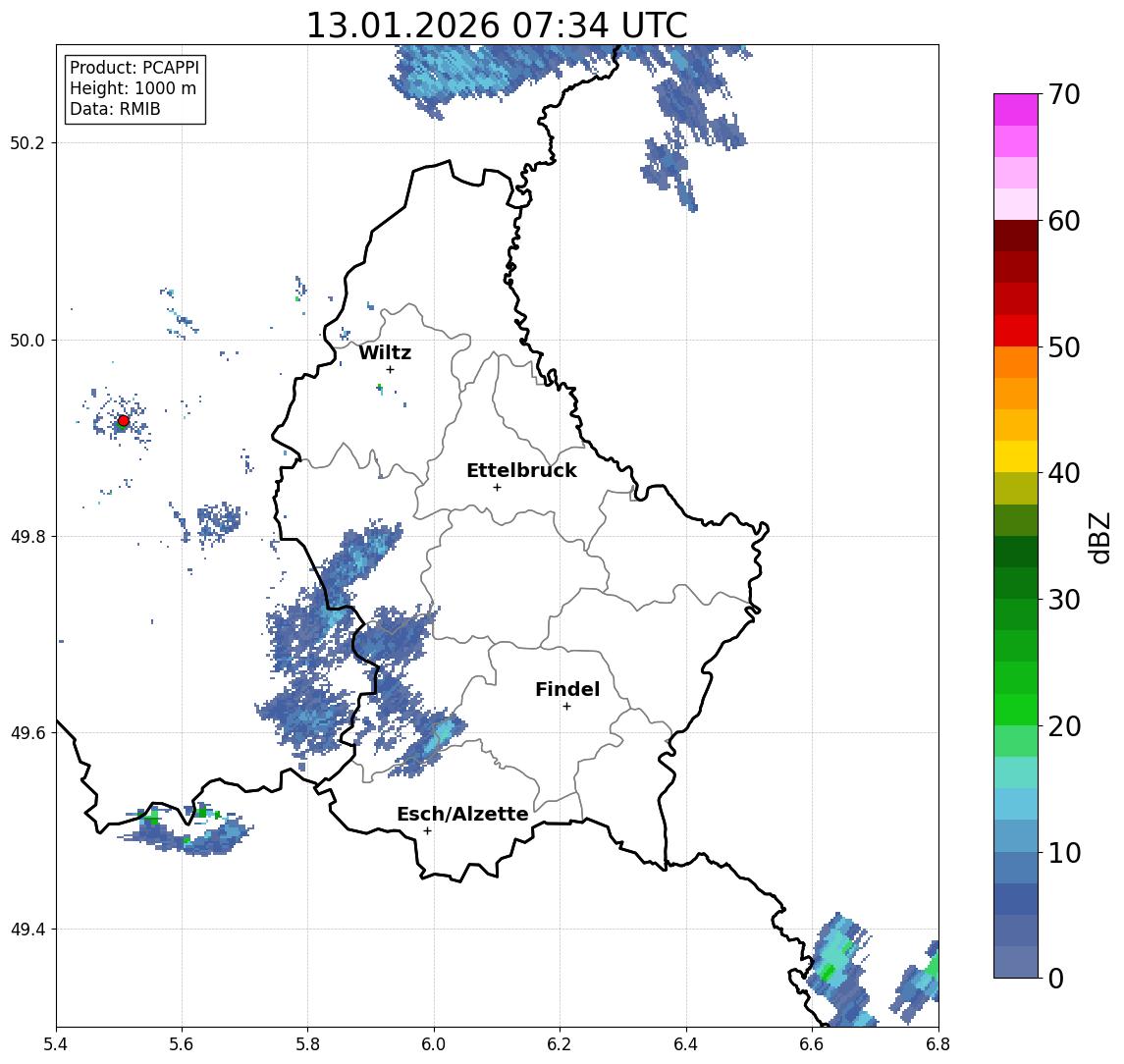Click the Findel station label
1124x1064 pixels.
click(567, 689)
